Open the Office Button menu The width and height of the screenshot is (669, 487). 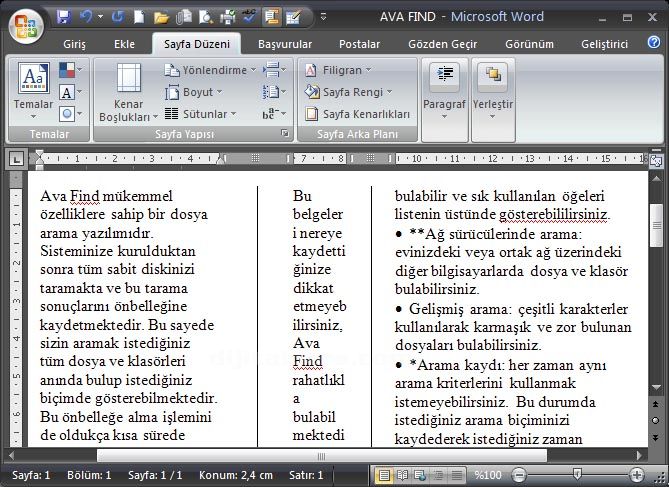(x=26, y=26)
